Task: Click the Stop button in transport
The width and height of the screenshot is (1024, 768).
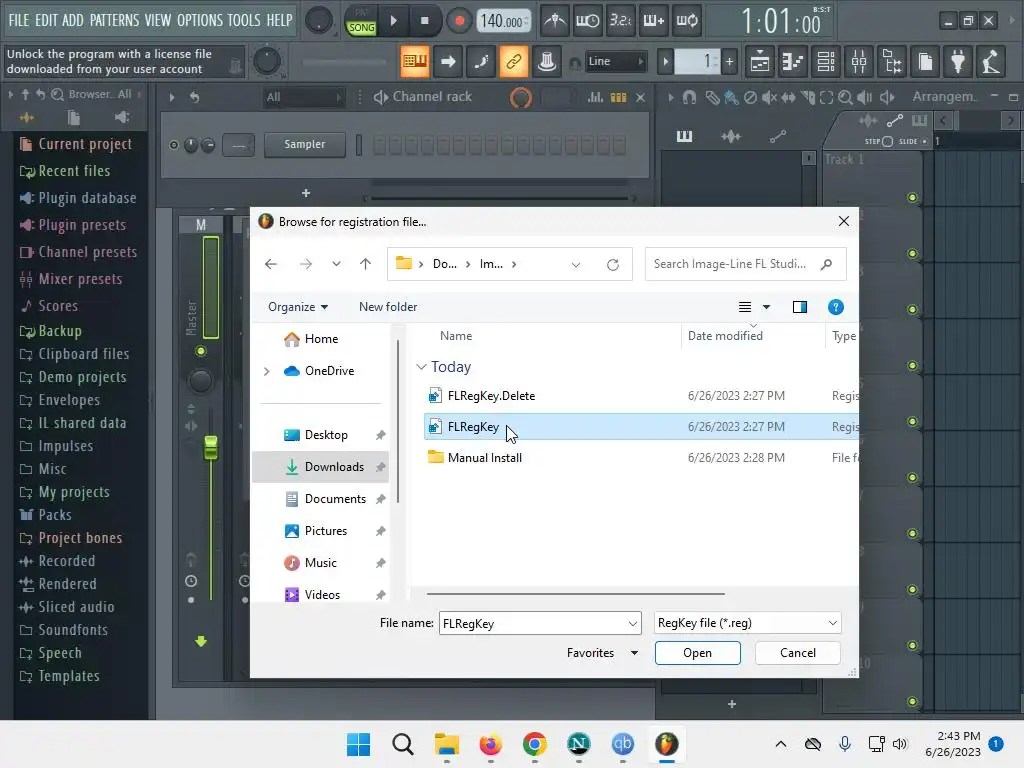Action: tap(424, 20)
